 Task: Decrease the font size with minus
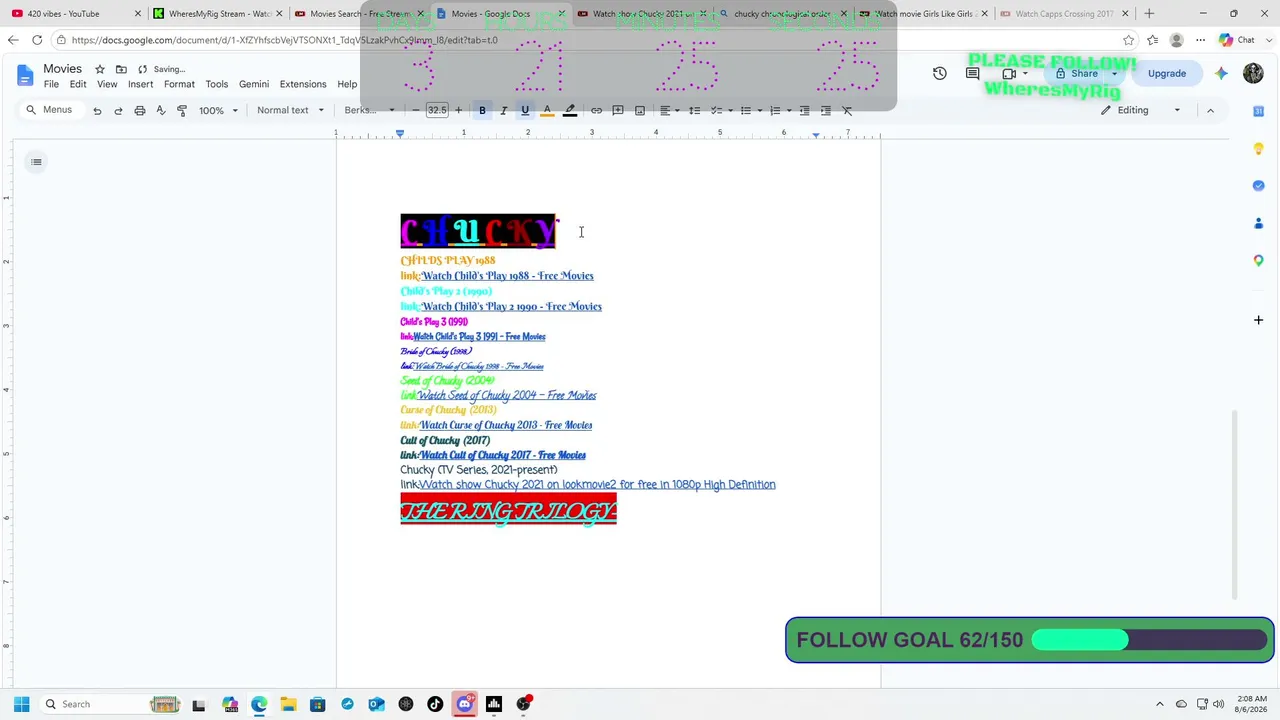click(x=416, y=110)
